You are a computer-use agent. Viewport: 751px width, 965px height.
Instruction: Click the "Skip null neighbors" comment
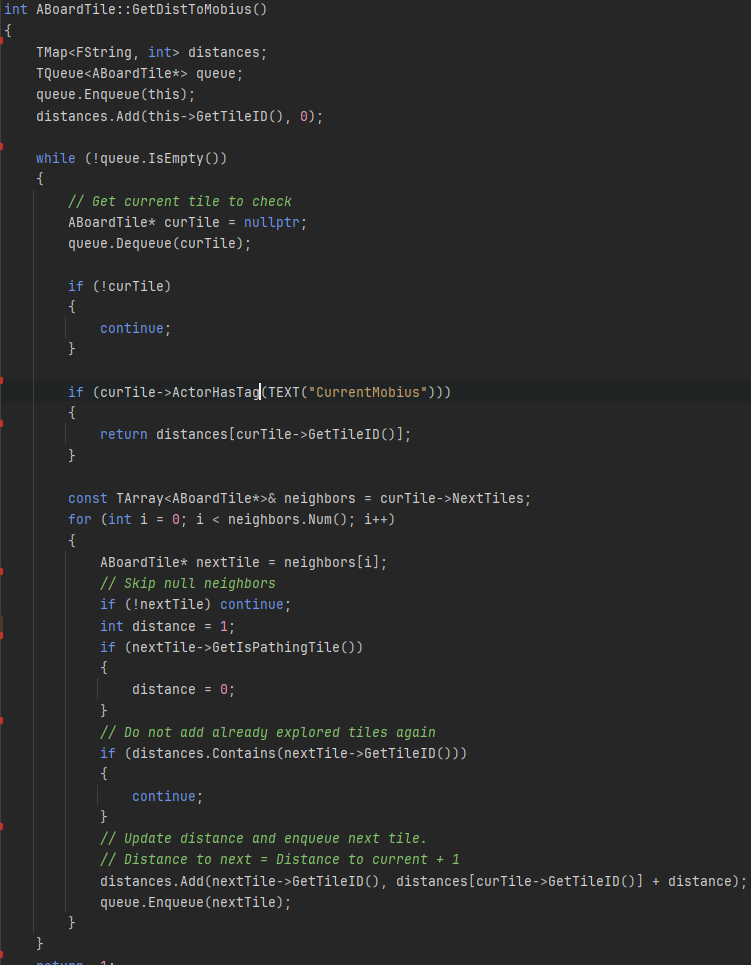188,584
